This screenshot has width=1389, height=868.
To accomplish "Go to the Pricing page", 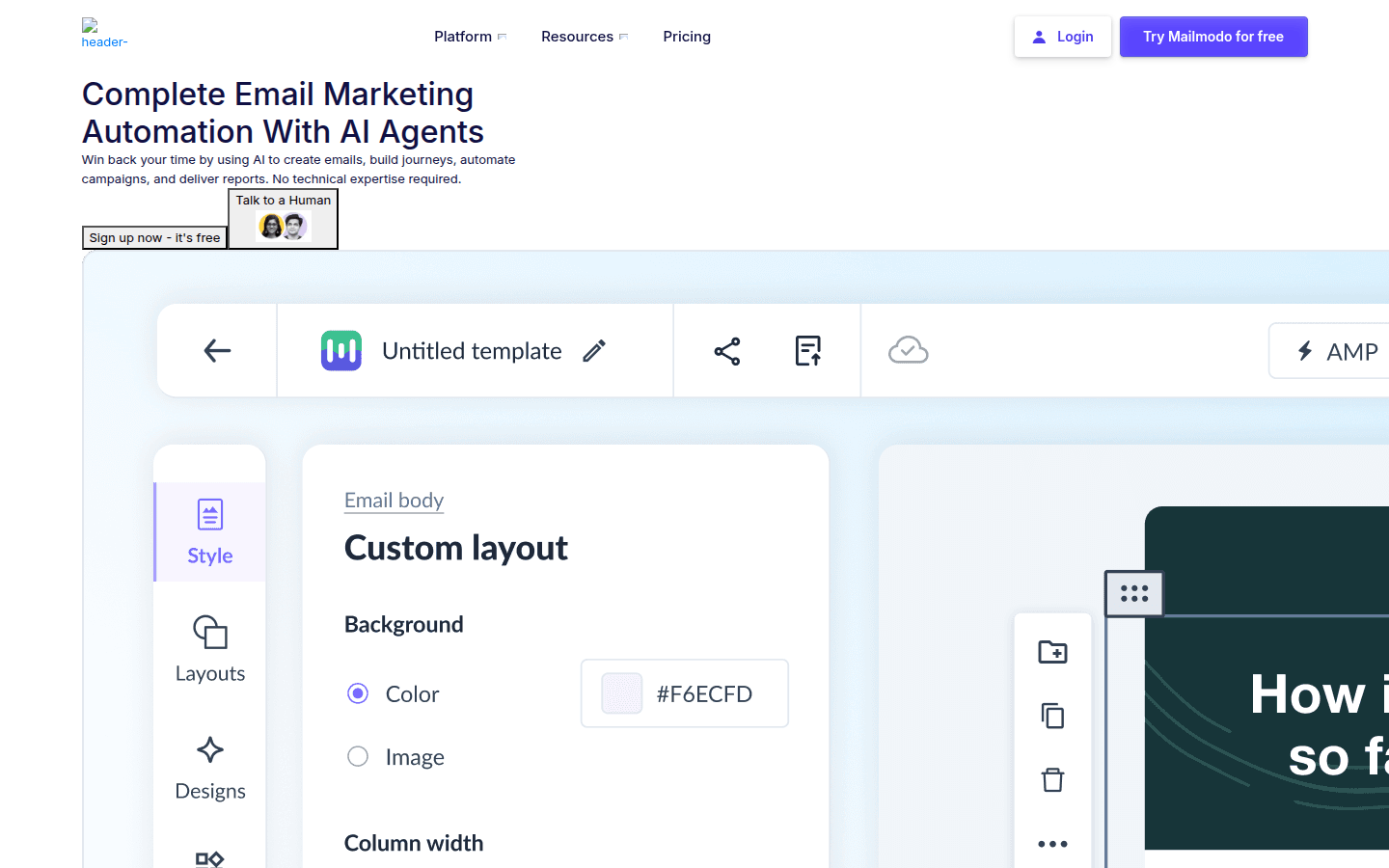I will click(x=687, y=36).
